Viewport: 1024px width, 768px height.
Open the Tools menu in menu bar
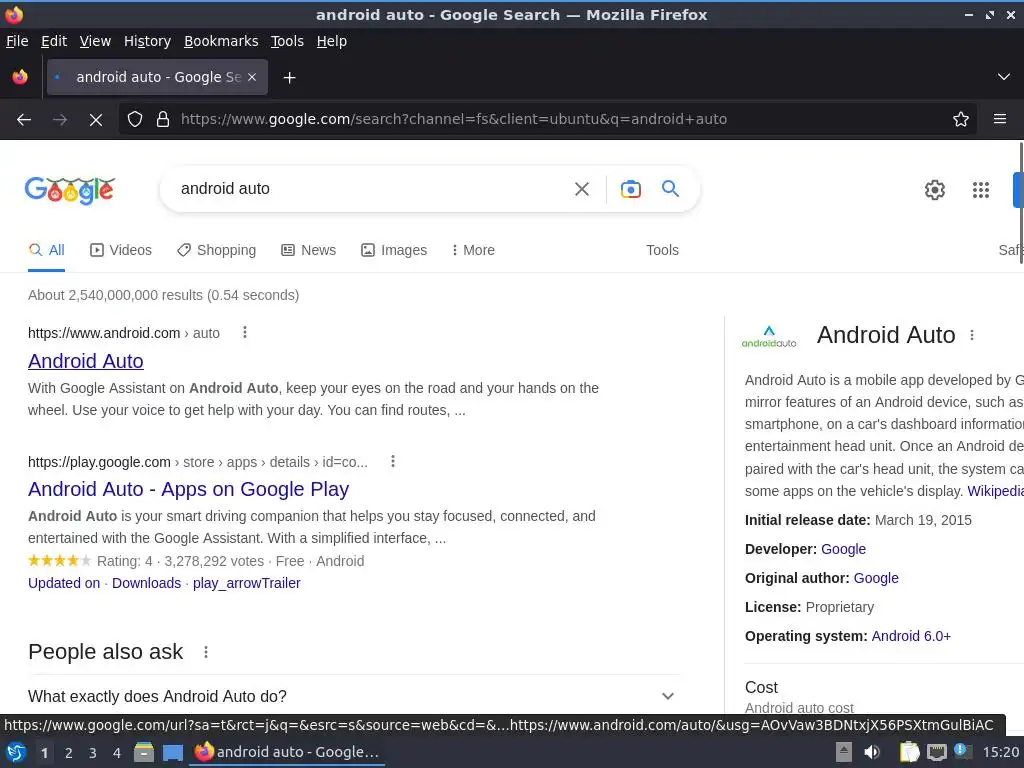(287, 41)
